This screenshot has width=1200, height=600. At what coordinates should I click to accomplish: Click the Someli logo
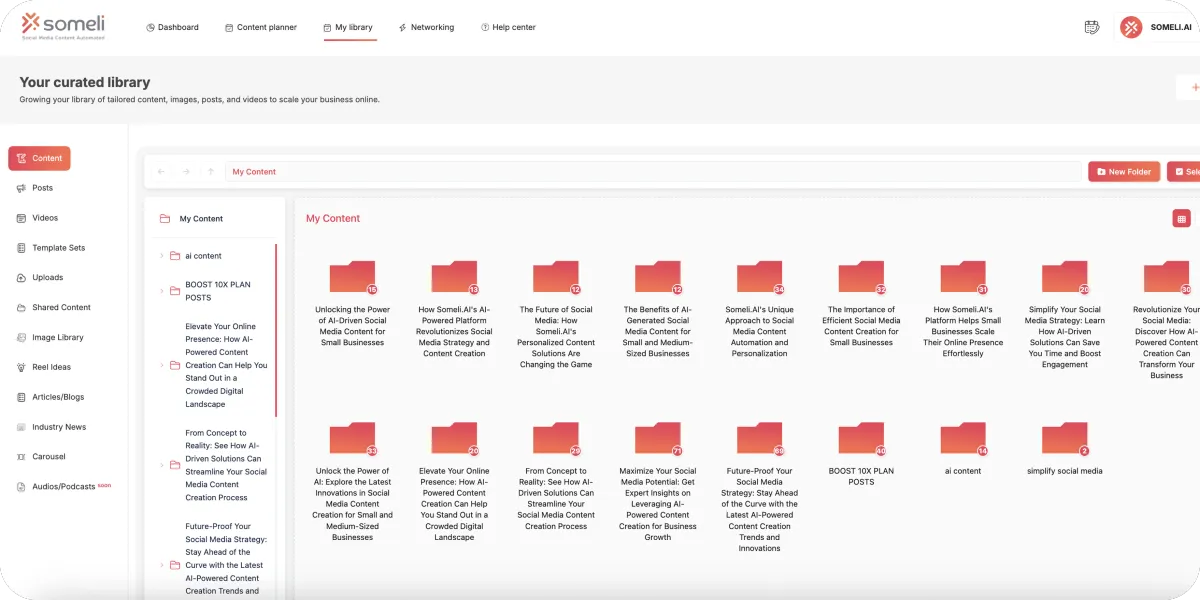[x=63, y=25]
